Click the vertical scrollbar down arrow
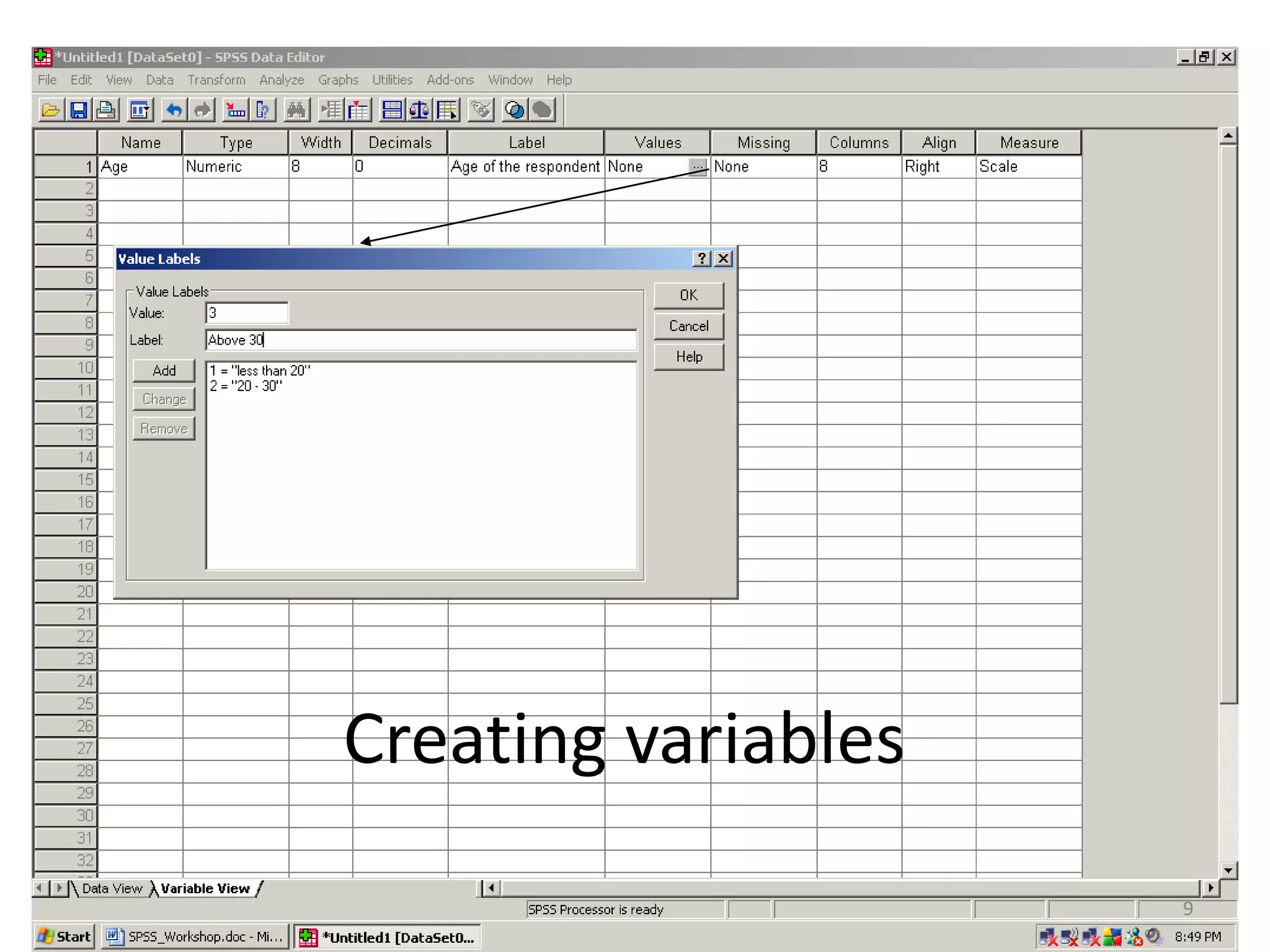 coord(1228,870)
